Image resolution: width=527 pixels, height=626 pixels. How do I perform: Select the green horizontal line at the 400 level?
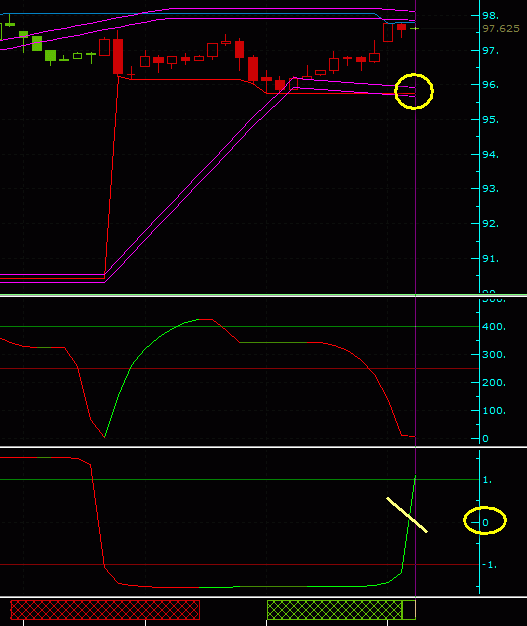[x=240, y=327]
